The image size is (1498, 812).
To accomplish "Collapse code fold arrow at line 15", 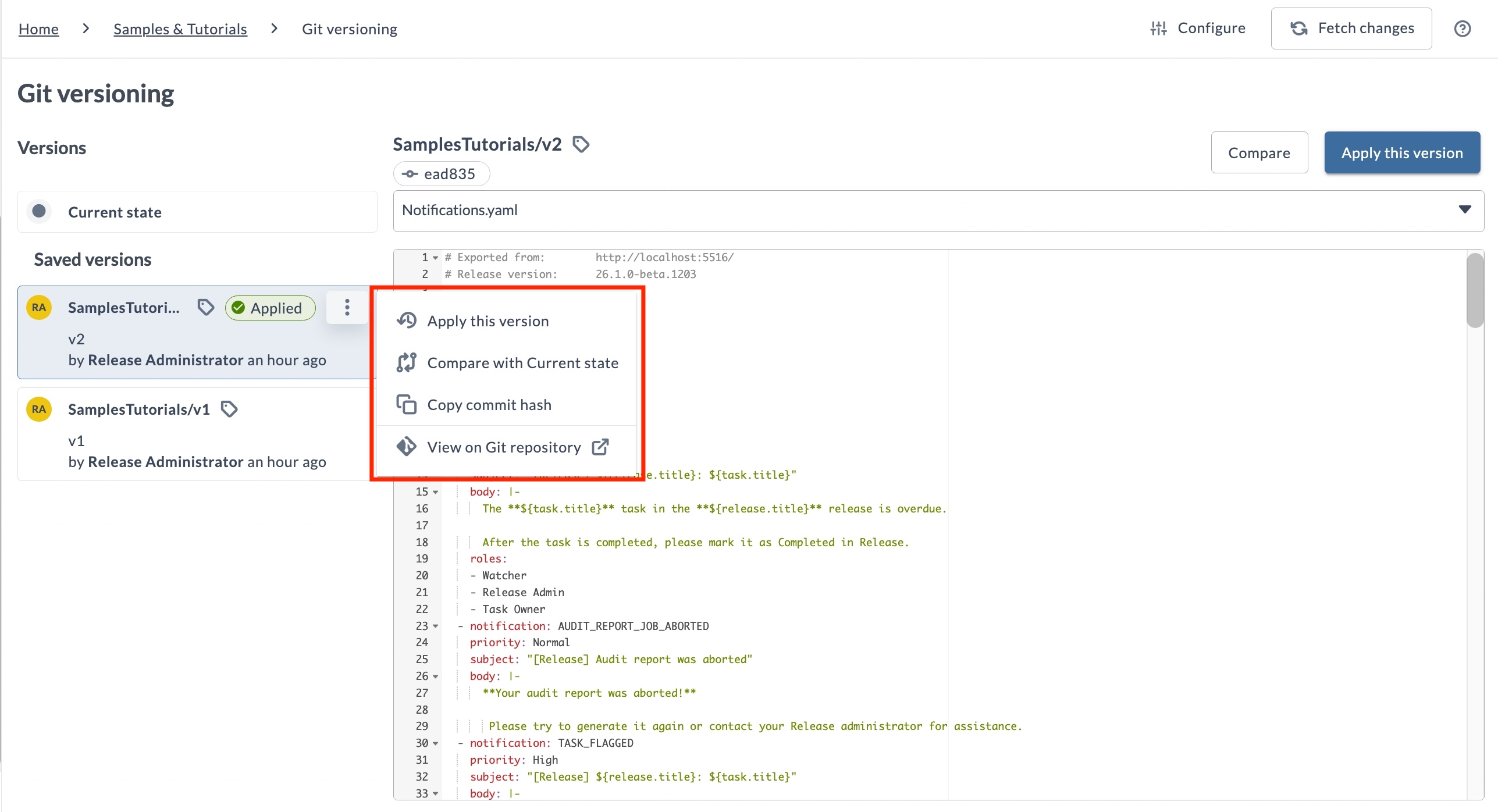I will coord(436,492).
